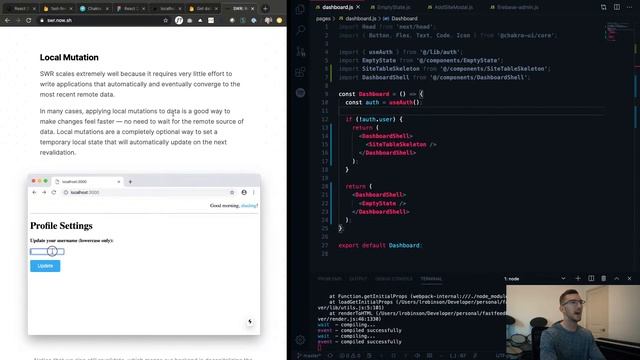Image resolution: width=640 pixels, height=360 pixels.
Task: Click 'const auth = useAuth()' code line
Action: click(x=383, y=102)
